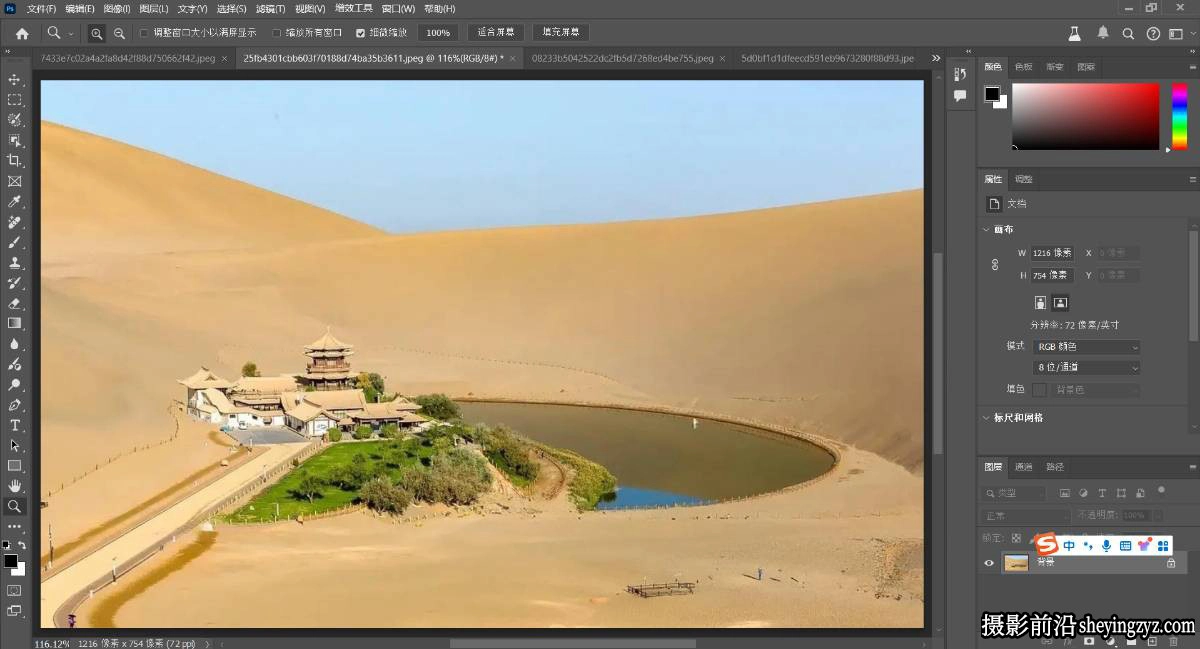
Task: Open the 模式 RGB 颜色 dropdown
Action: point(1086,347)
